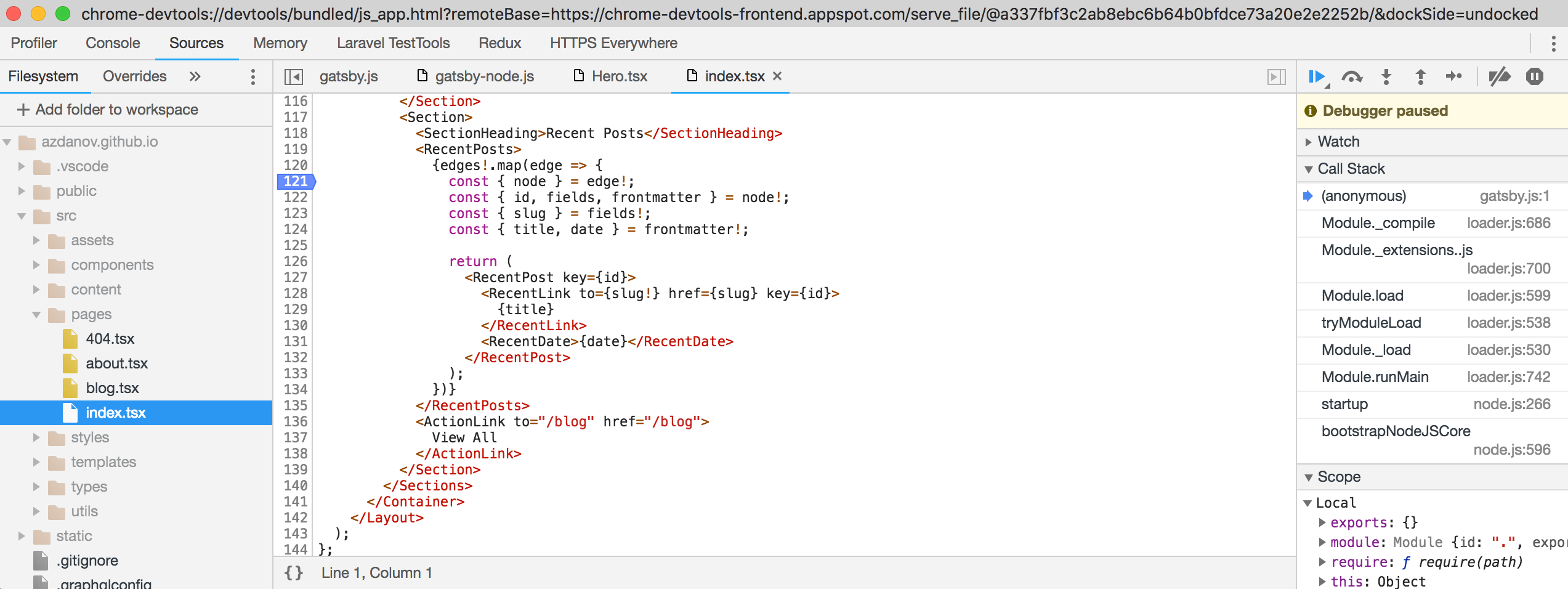The width and height of the screenshot is (1568, 589).
Task: Toggle the breakpoint on line 121
Action: (x=295, y=181)
